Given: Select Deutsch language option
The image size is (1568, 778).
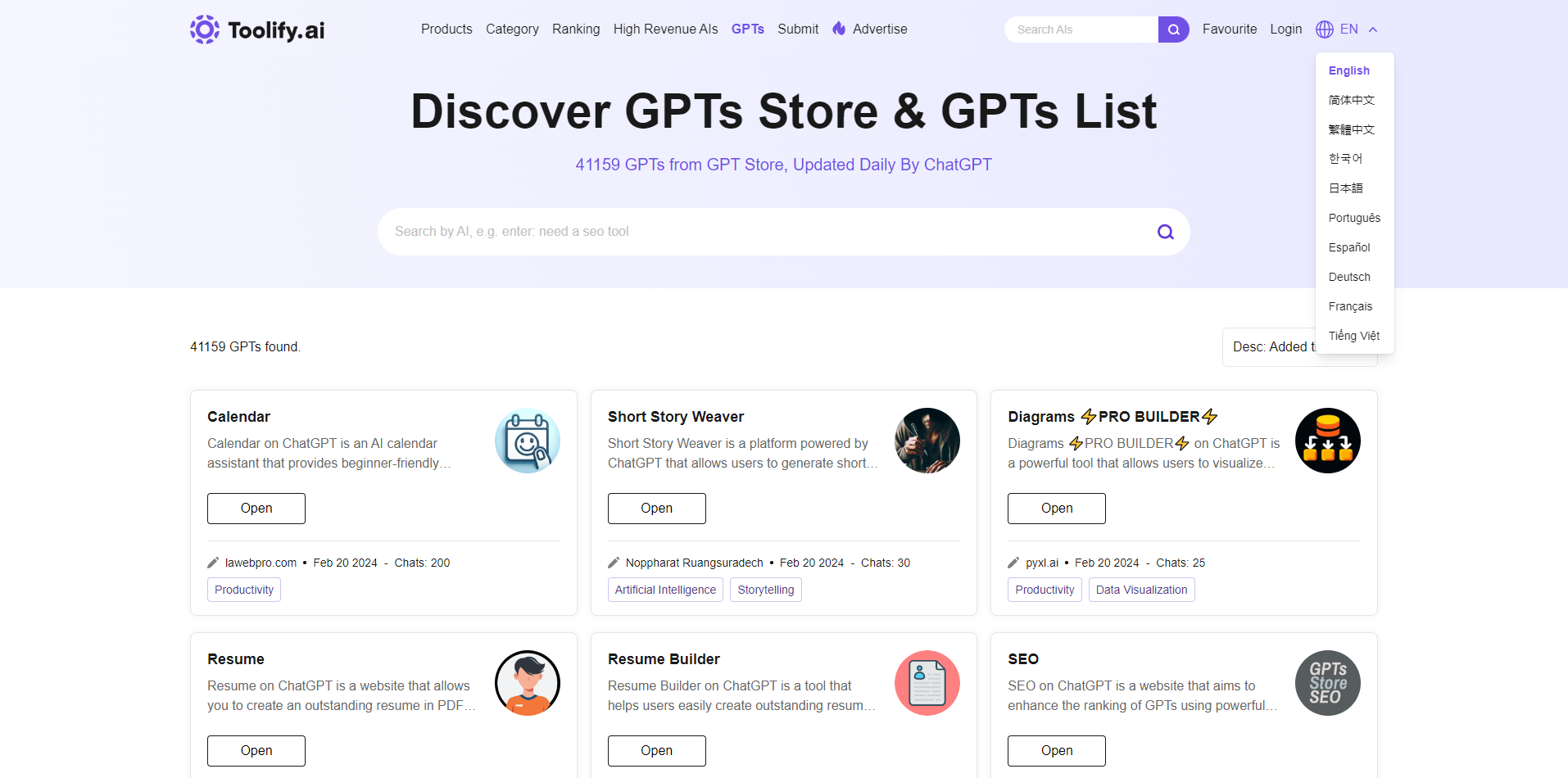Looking at the screenshot, I should tap(1349, 277).
